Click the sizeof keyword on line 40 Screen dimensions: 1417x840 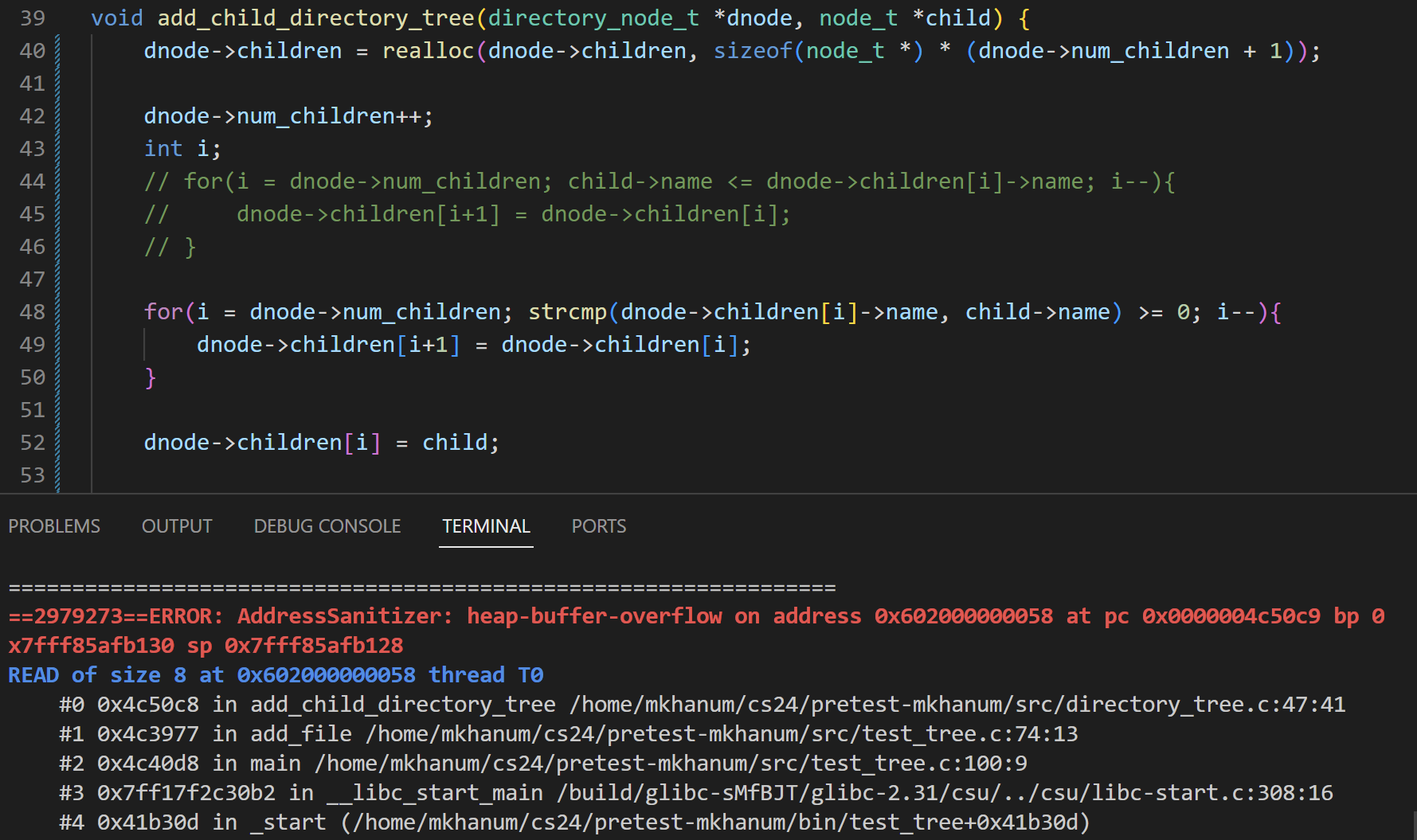click(752, 51)
